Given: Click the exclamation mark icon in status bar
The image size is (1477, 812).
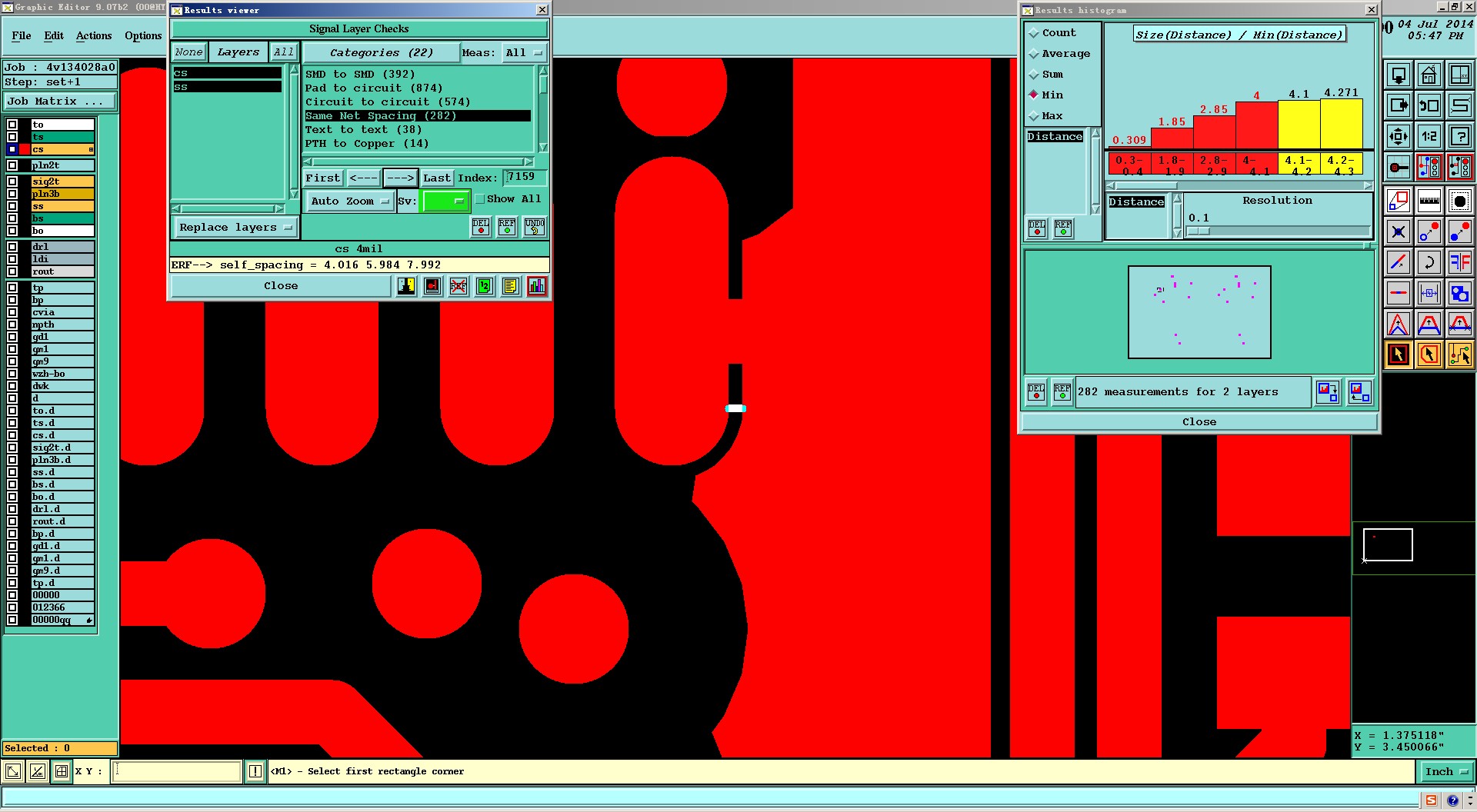Looking at the screenshot, I should [x=255, y=771].
